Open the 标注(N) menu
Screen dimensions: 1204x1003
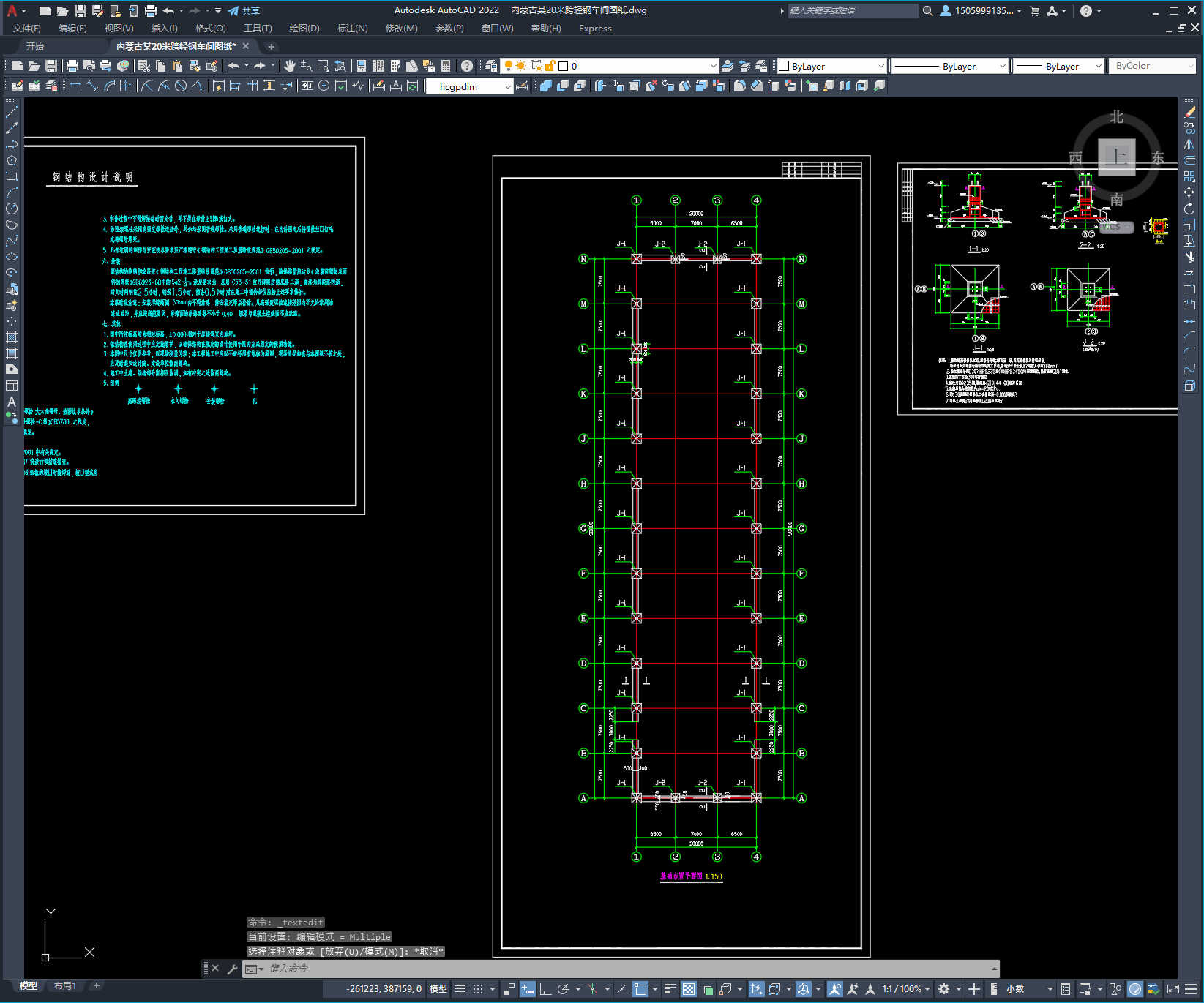click(x=352, y=29)
